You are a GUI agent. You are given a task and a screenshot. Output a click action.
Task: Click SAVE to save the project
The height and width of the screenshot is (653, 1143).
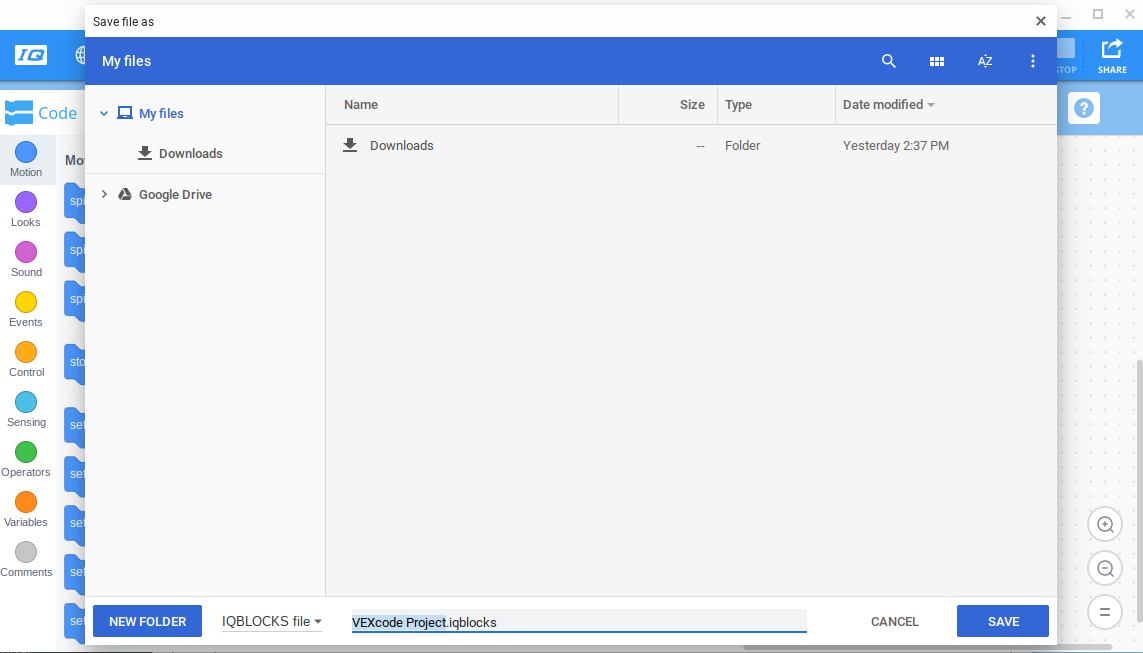tap(1002, 621)
